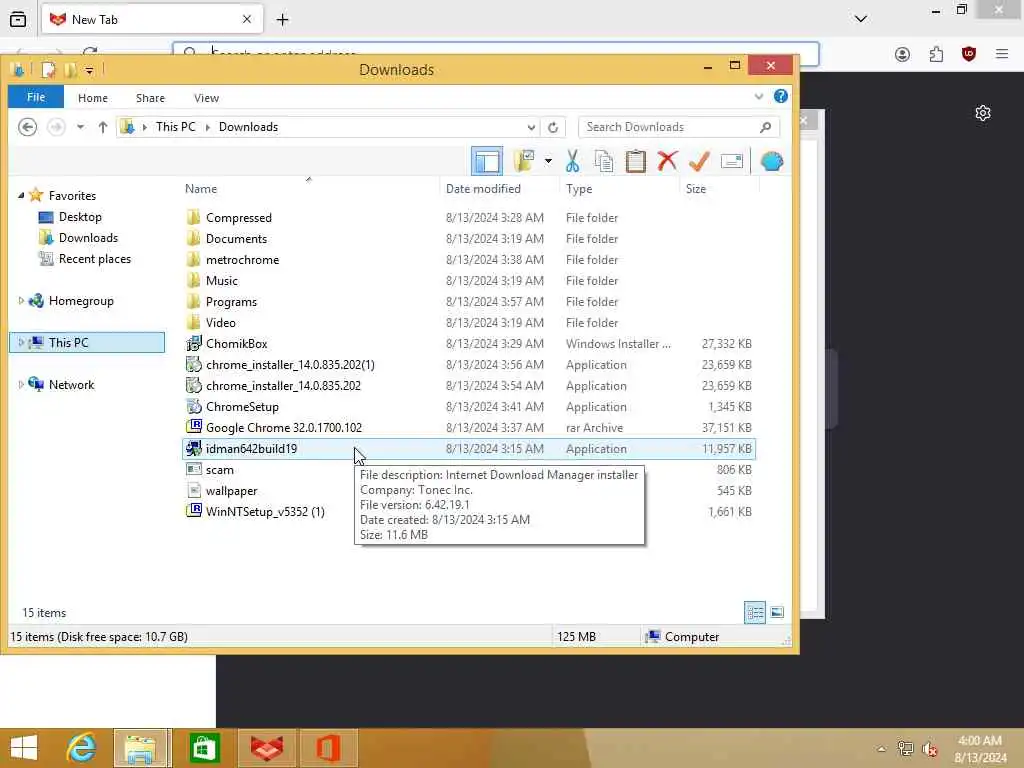
Task: Open the Home ribbon tab
Action: pos(93,98)
